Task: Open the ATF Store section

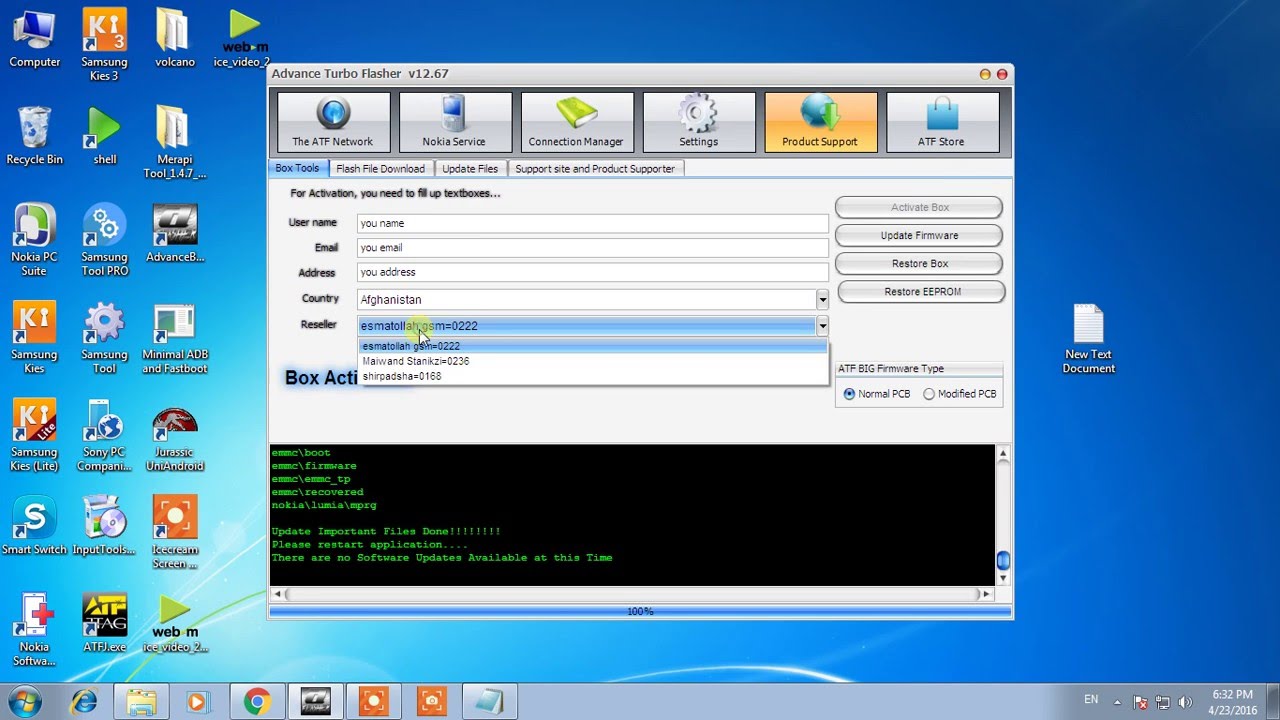Action: 942,122
